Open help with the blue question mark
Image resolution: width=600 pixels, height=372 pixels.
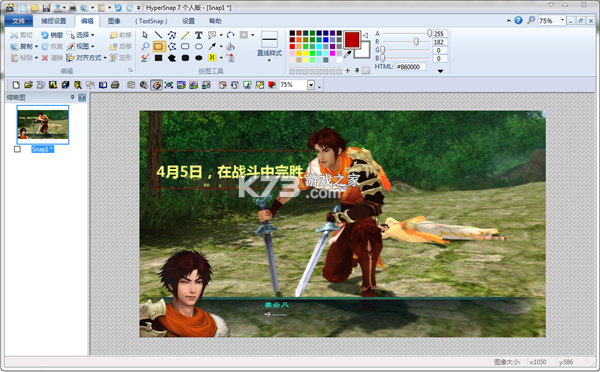pyautogui.click(x=518, y=21)
